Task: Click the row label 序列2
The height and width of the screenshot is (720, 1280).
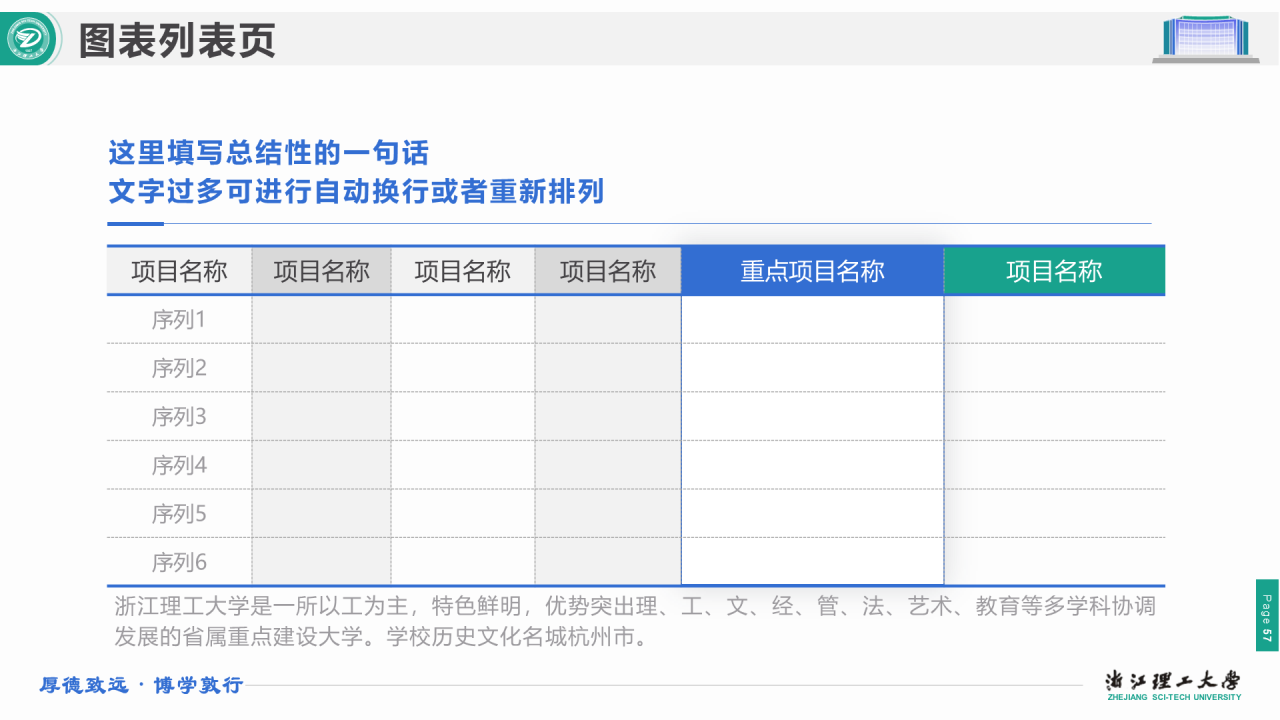Action: (x=179, y=368)
